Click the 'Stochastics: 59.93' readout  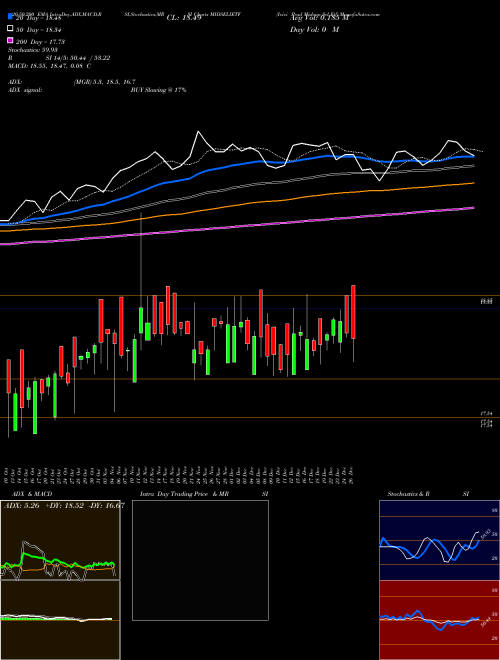point(33,50)
